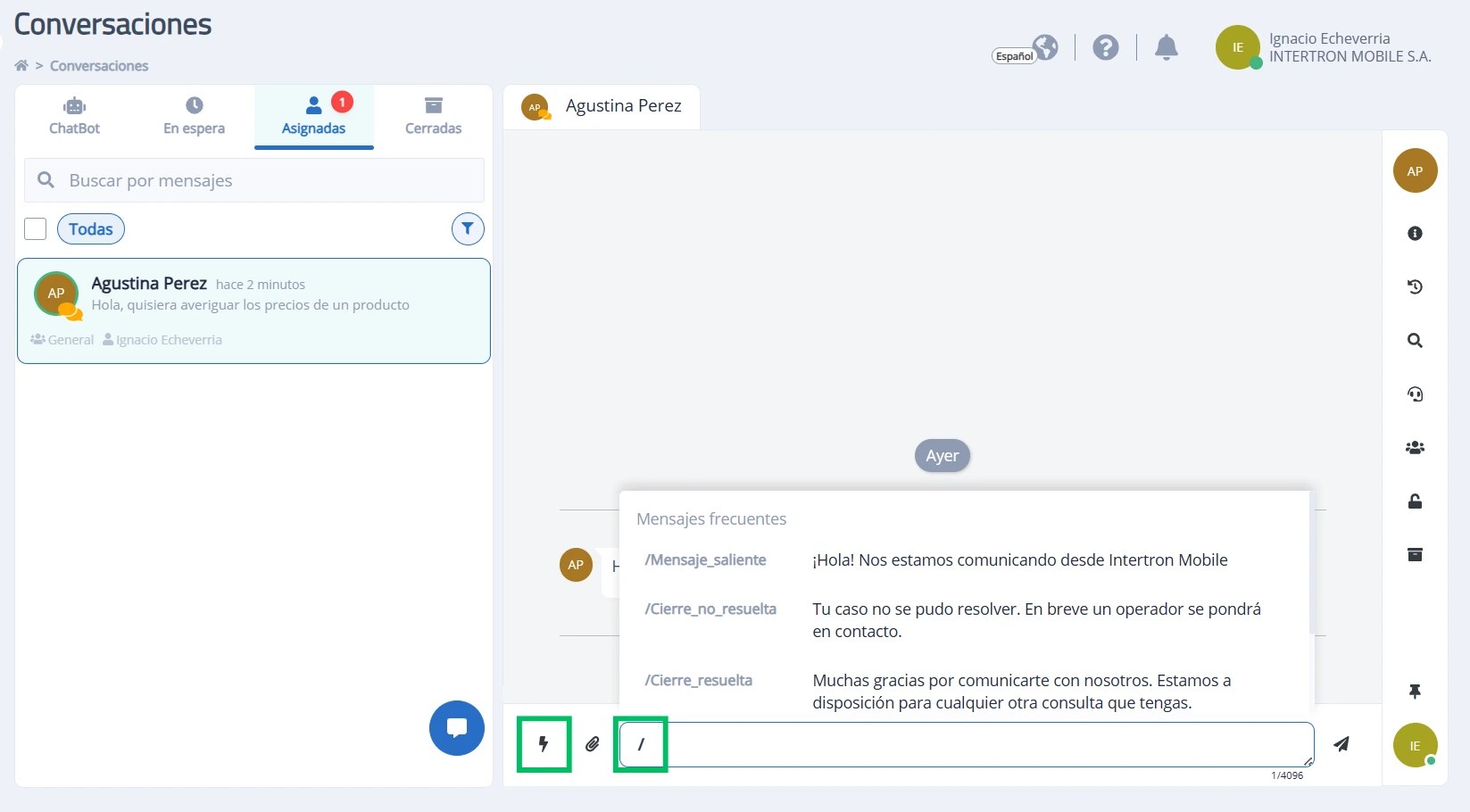Open the contact info icon in right sidebar
1470x812 pixels.
click(1415, 234)
